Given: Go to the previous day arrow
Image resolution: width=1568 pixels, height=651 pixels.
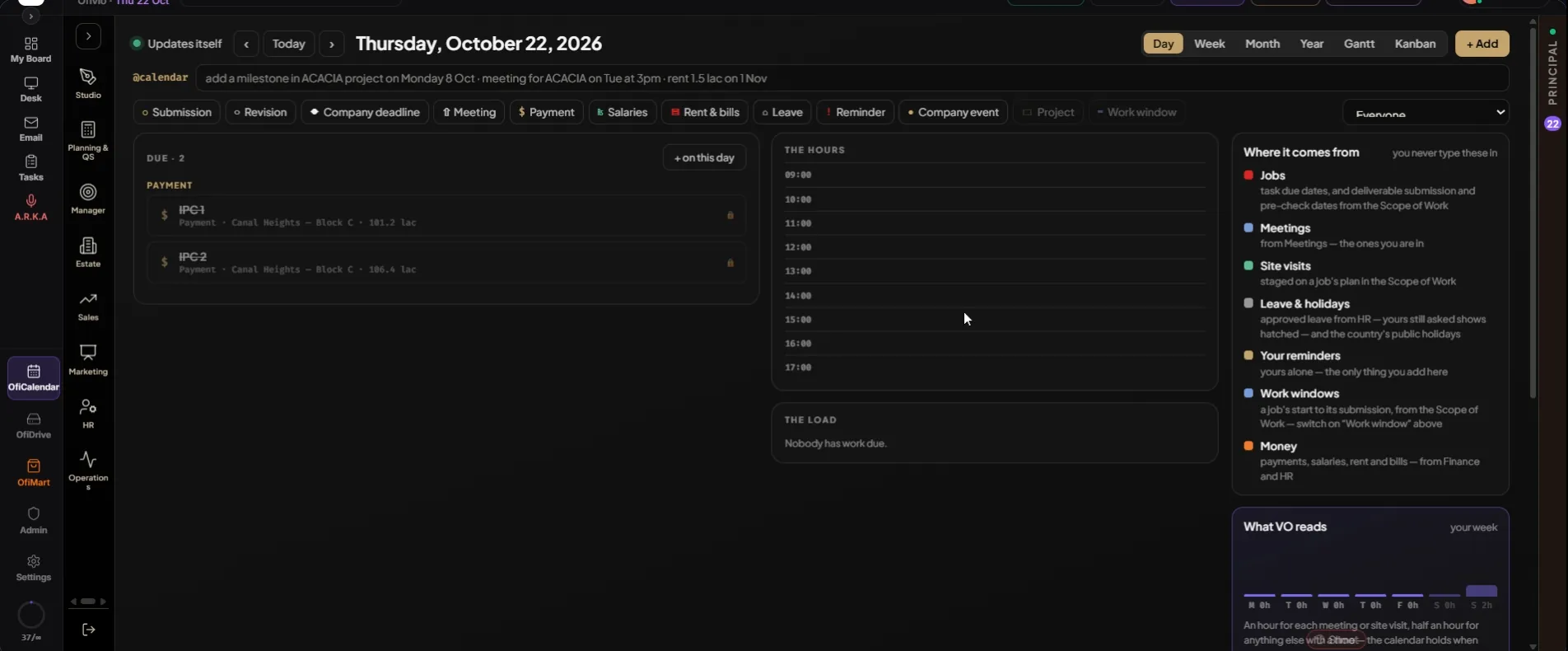Looking at the screenshot, I should 246,44.
